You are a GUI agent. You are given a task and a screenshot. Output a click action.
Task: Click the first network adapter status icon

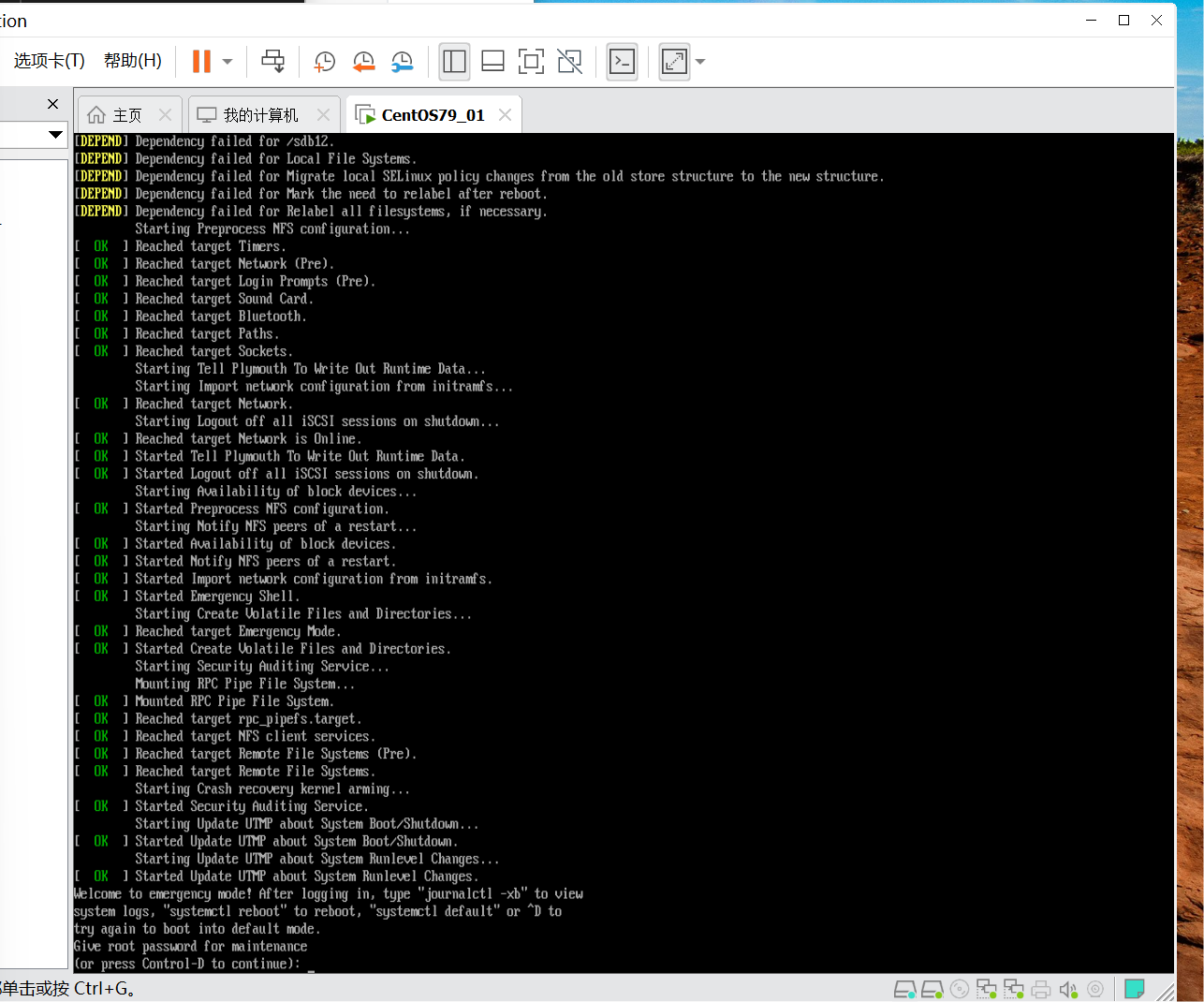click(987, 989)
